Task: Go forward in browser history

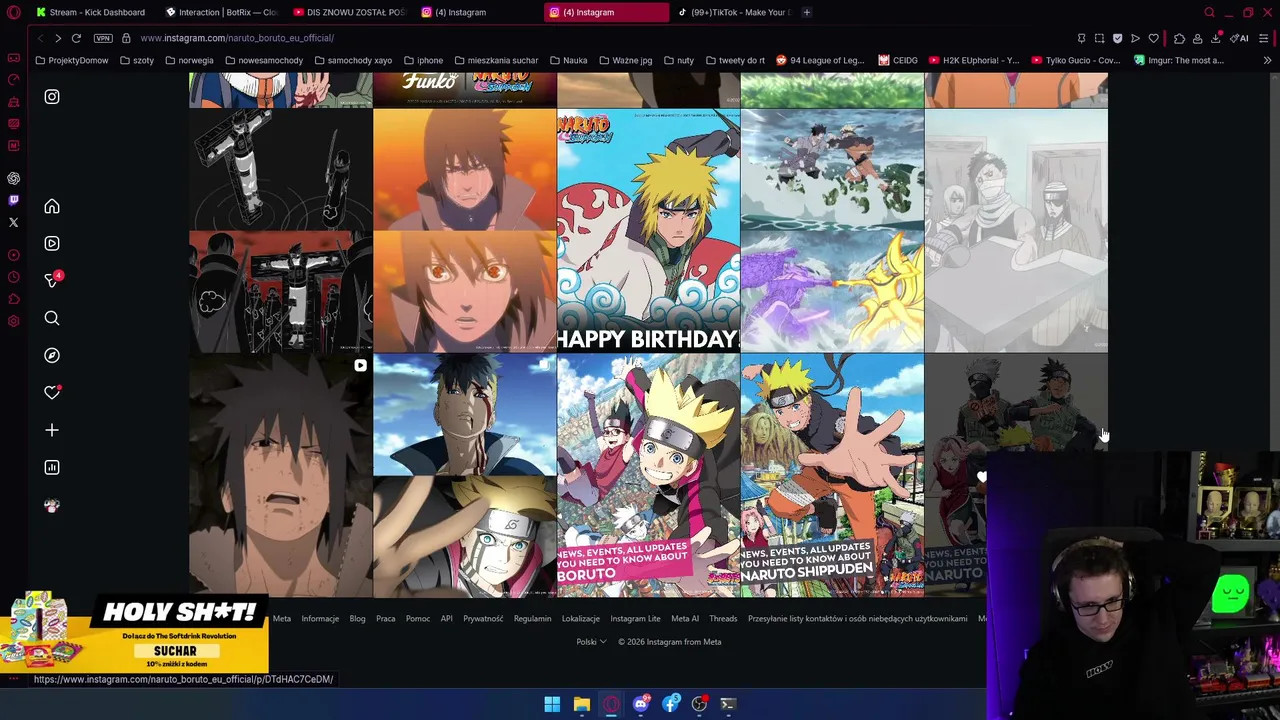Action: point(58,38)
